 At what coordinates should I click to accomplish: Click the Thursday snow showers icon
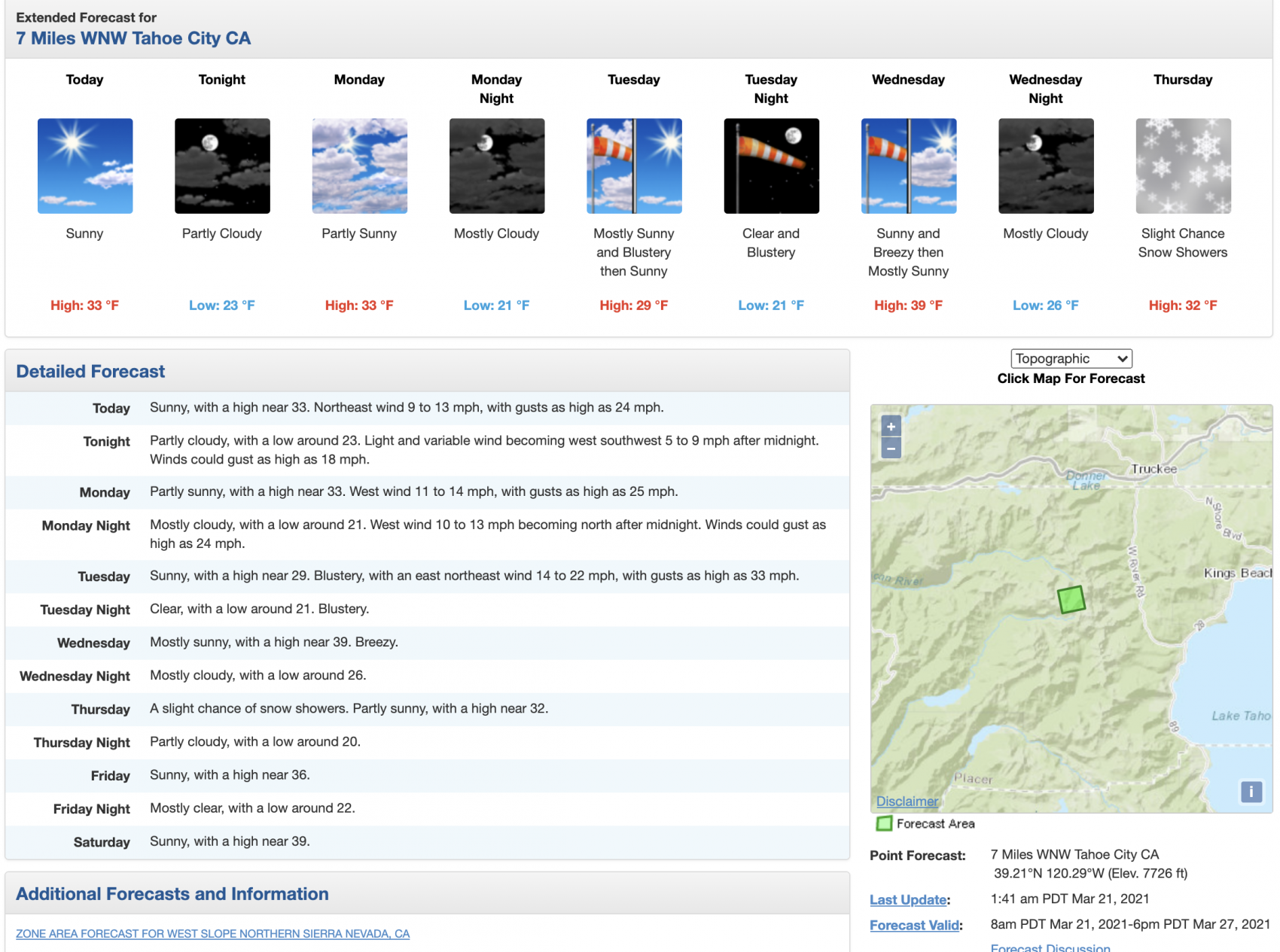pos(1184,166)
